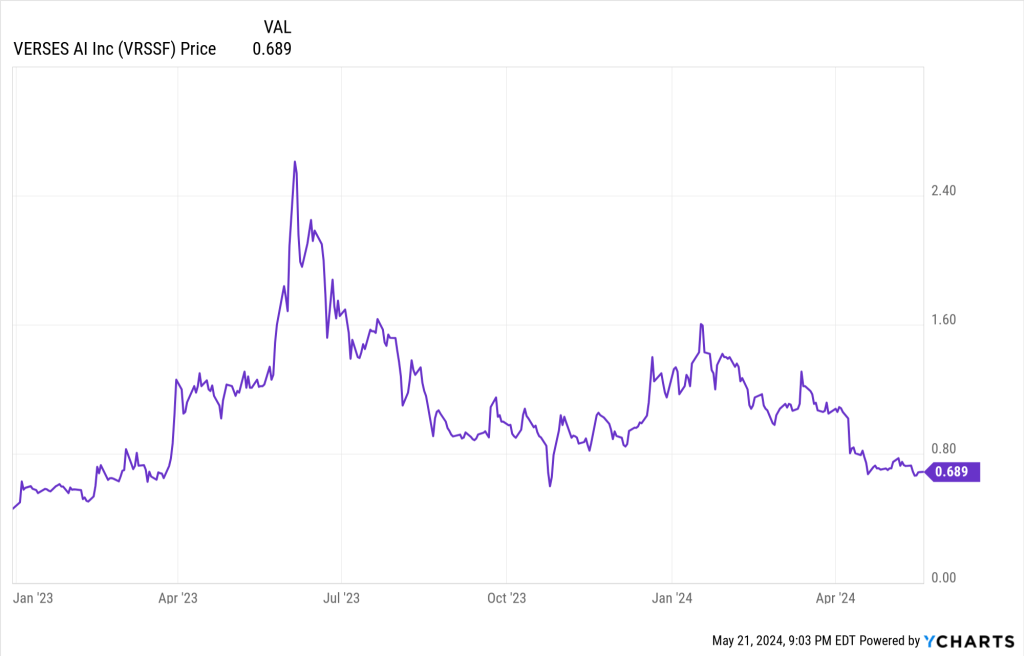Click the 0.689 value under VAL
1024x656 pixels.
tap(272, 48)
